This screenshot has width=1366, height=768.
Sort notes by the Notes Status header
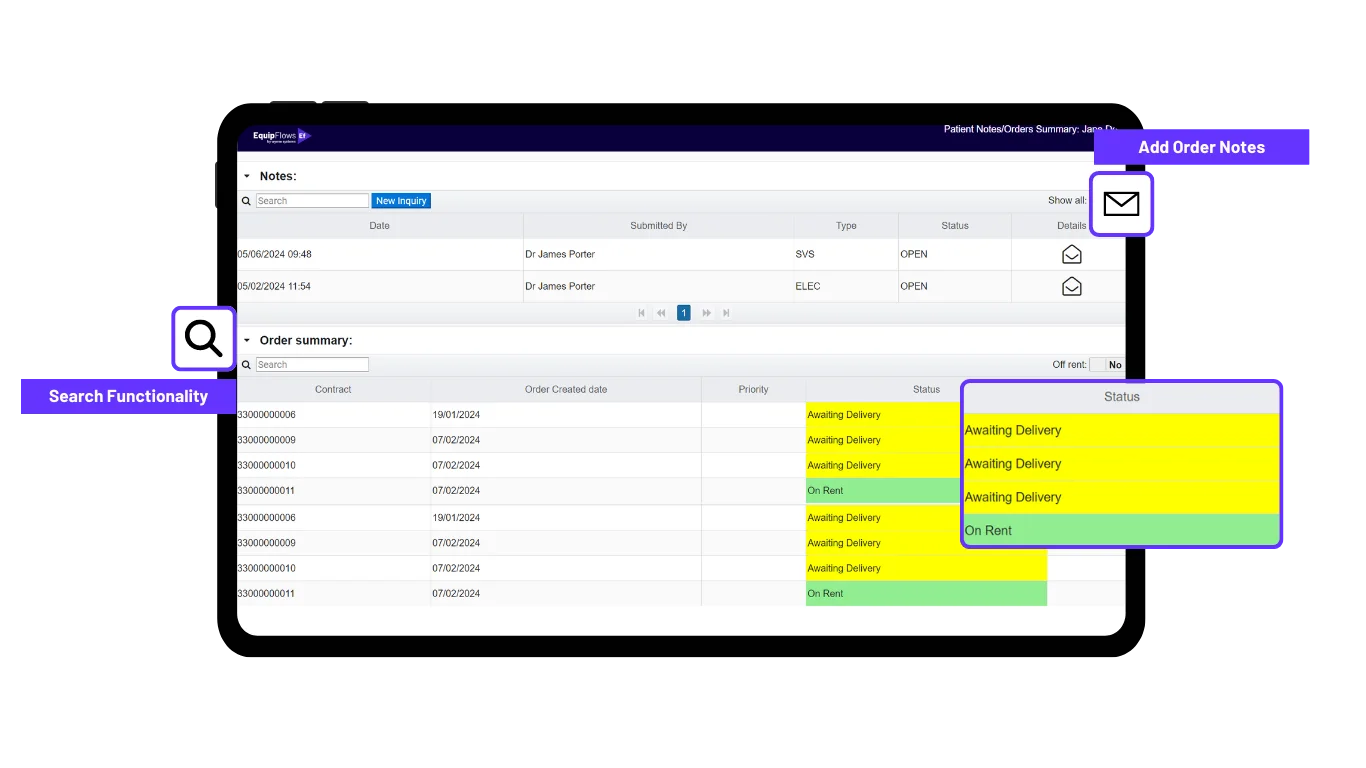pos(955,226)
